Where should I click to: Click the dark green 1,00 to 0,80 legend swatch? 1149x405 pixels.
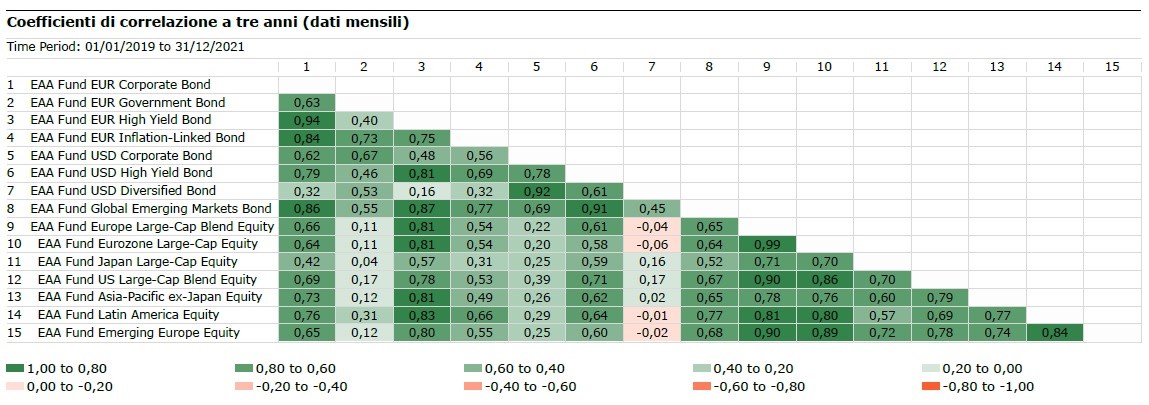click(x=14, y=369)
